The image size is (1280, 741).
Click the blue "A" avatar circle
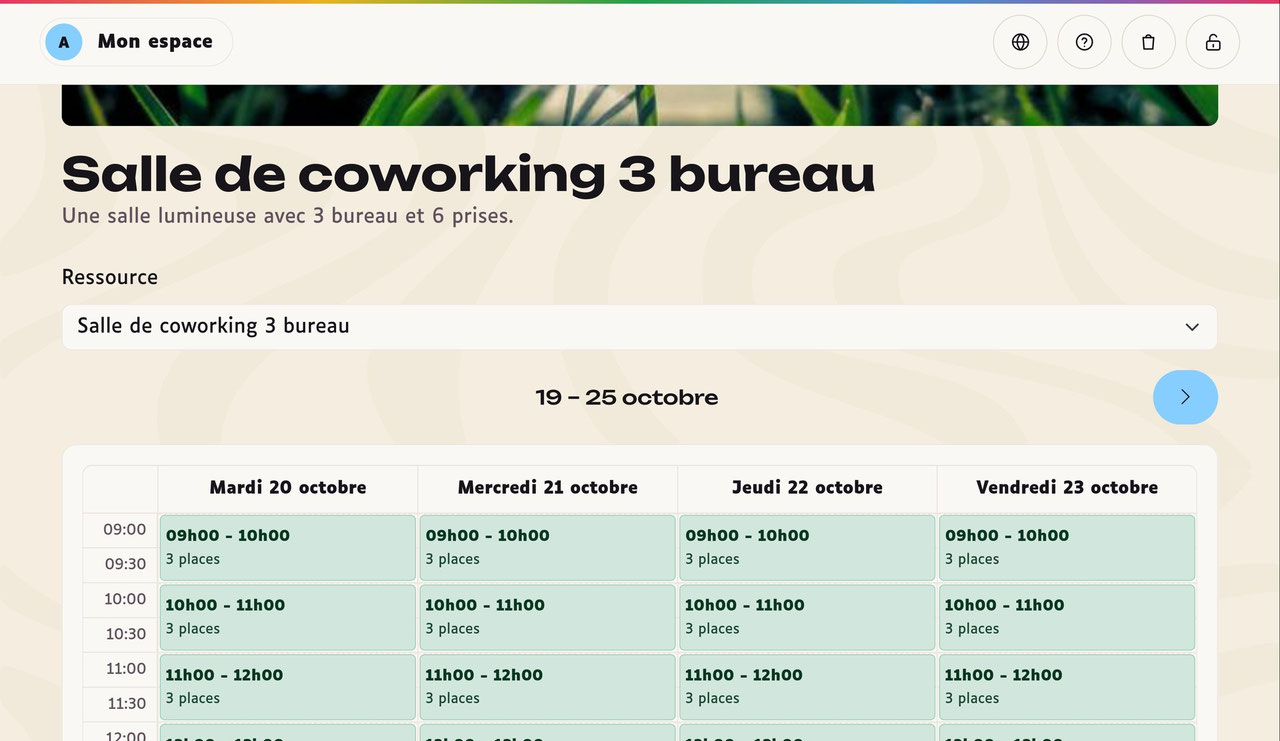point(64,42)
